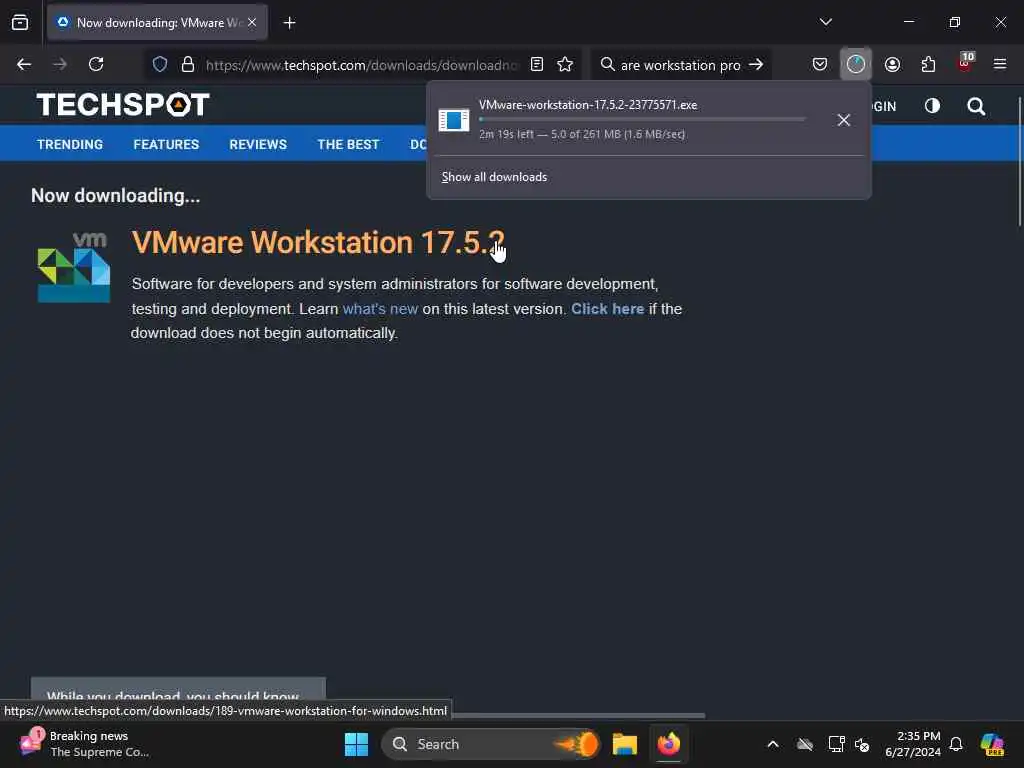Click the VMware Workstation product logo
The height and width of the screenshot is (768, 1024).
74,267
